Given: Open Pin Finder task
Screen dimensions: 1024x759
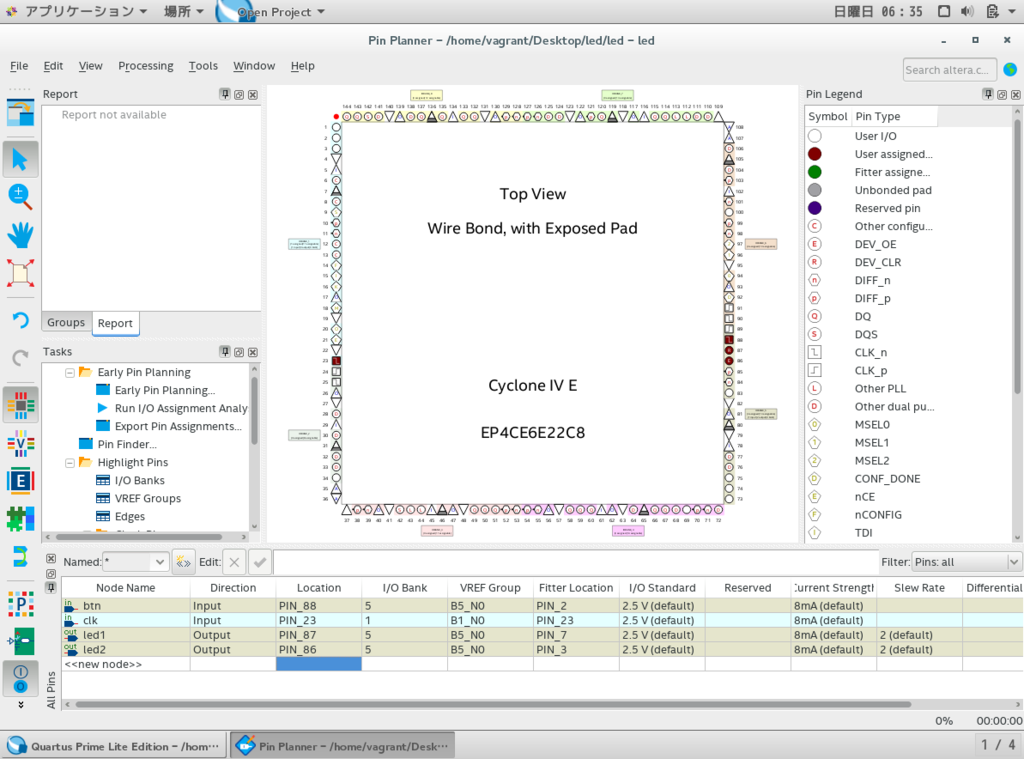Looking at the screenshot, I should click(118, 444).
